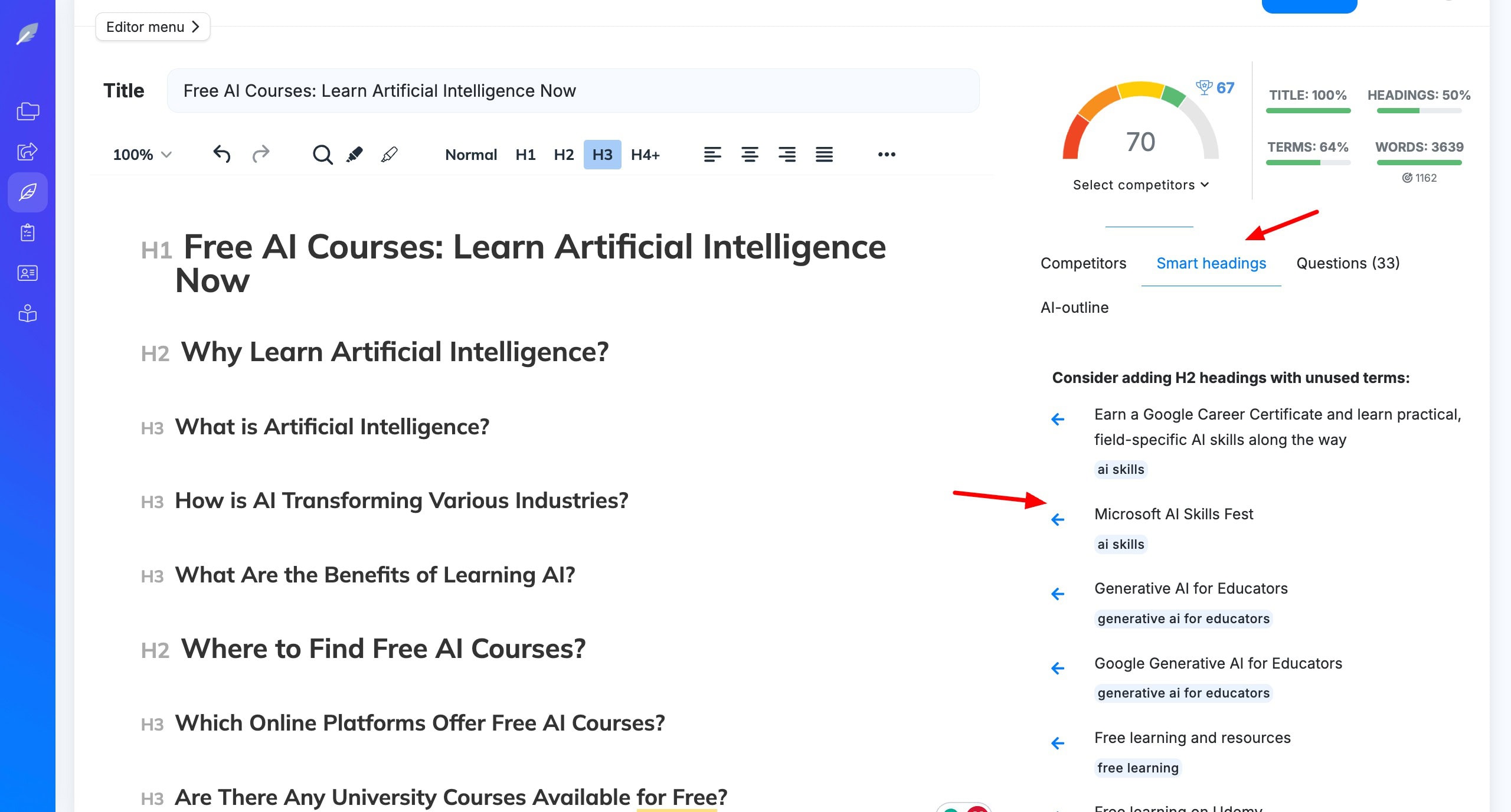Select the filled highlighter marker icon
The image size is (1511, 812).
[354, 155]
